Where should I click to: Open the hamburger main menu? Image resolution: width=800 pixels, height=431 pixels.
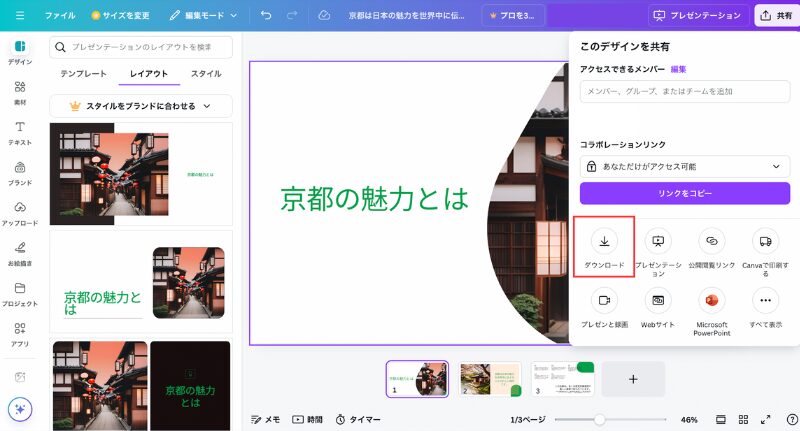click(x=20, y=15)
